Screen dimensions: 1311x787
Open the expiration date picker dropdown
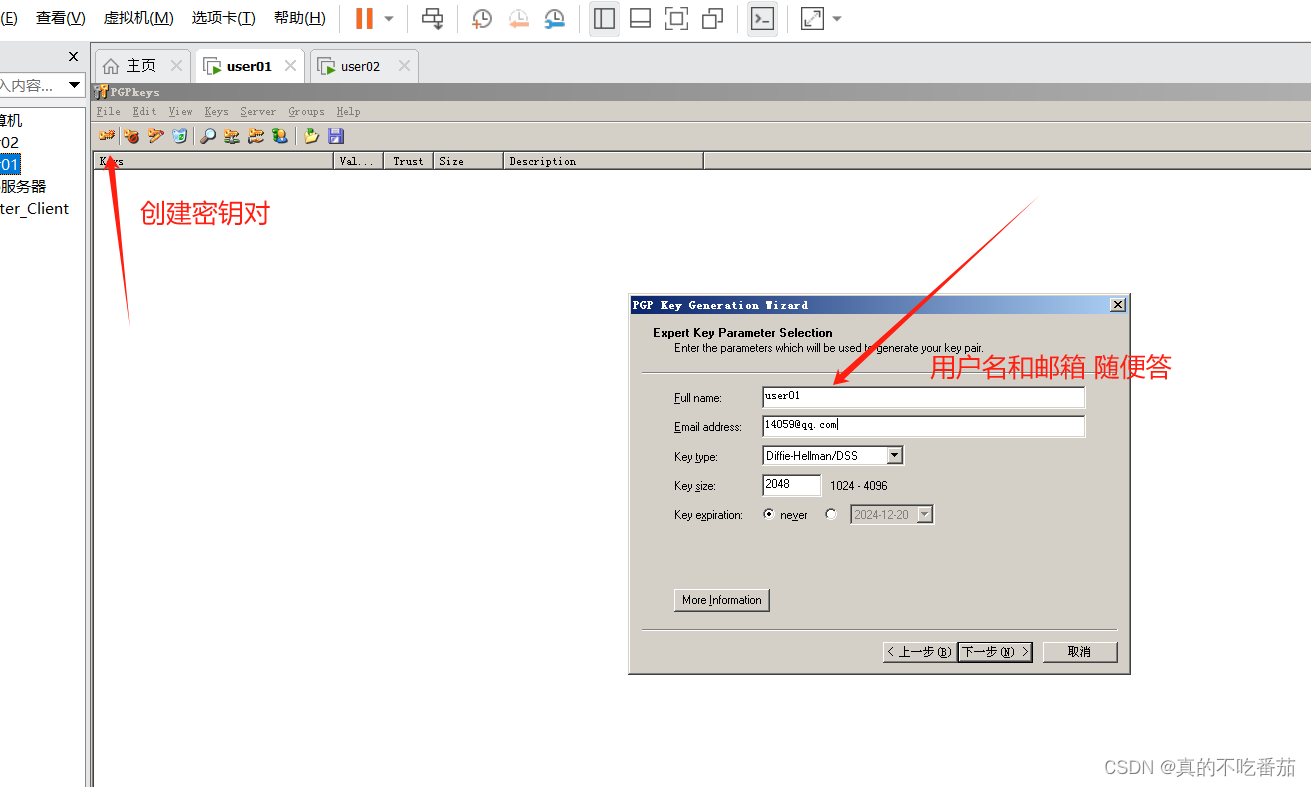925,514
